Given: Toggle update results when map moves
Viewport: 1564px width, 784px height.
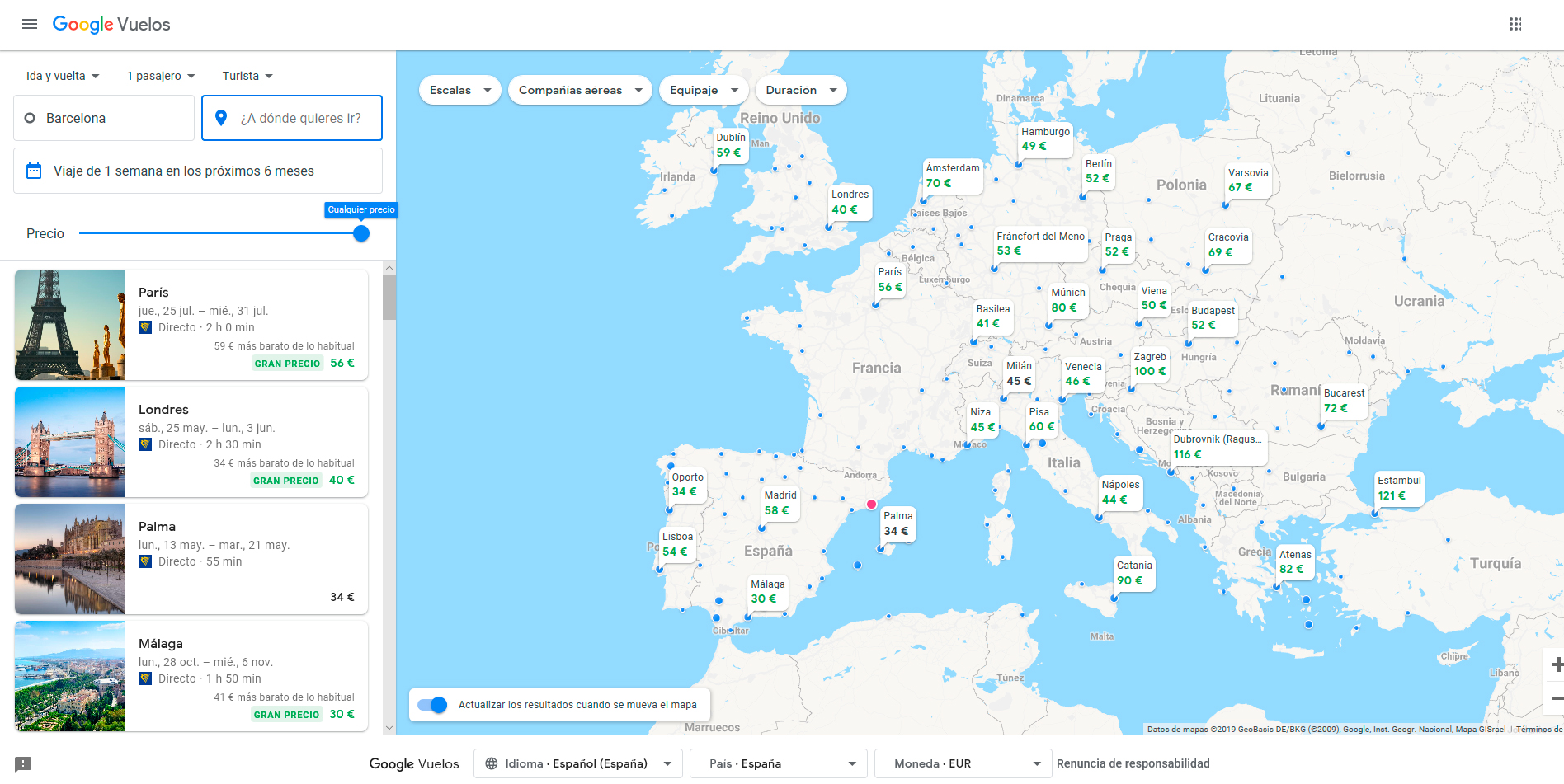Looking at the screenshot, I should tap(432, 705).
